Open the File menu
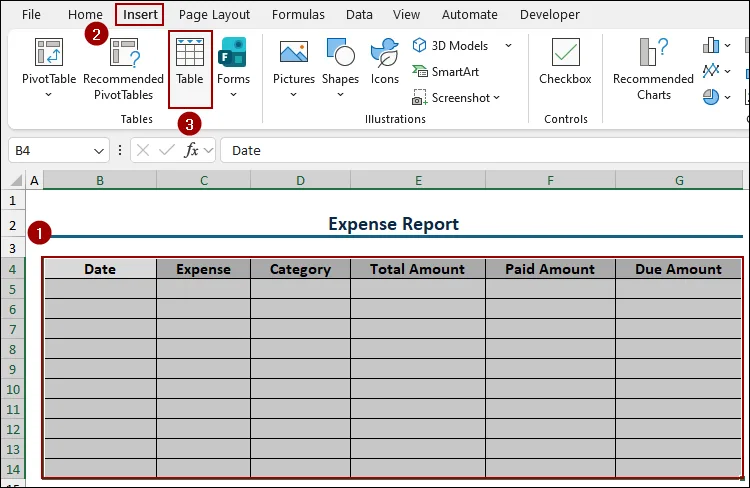 point(31,14)
